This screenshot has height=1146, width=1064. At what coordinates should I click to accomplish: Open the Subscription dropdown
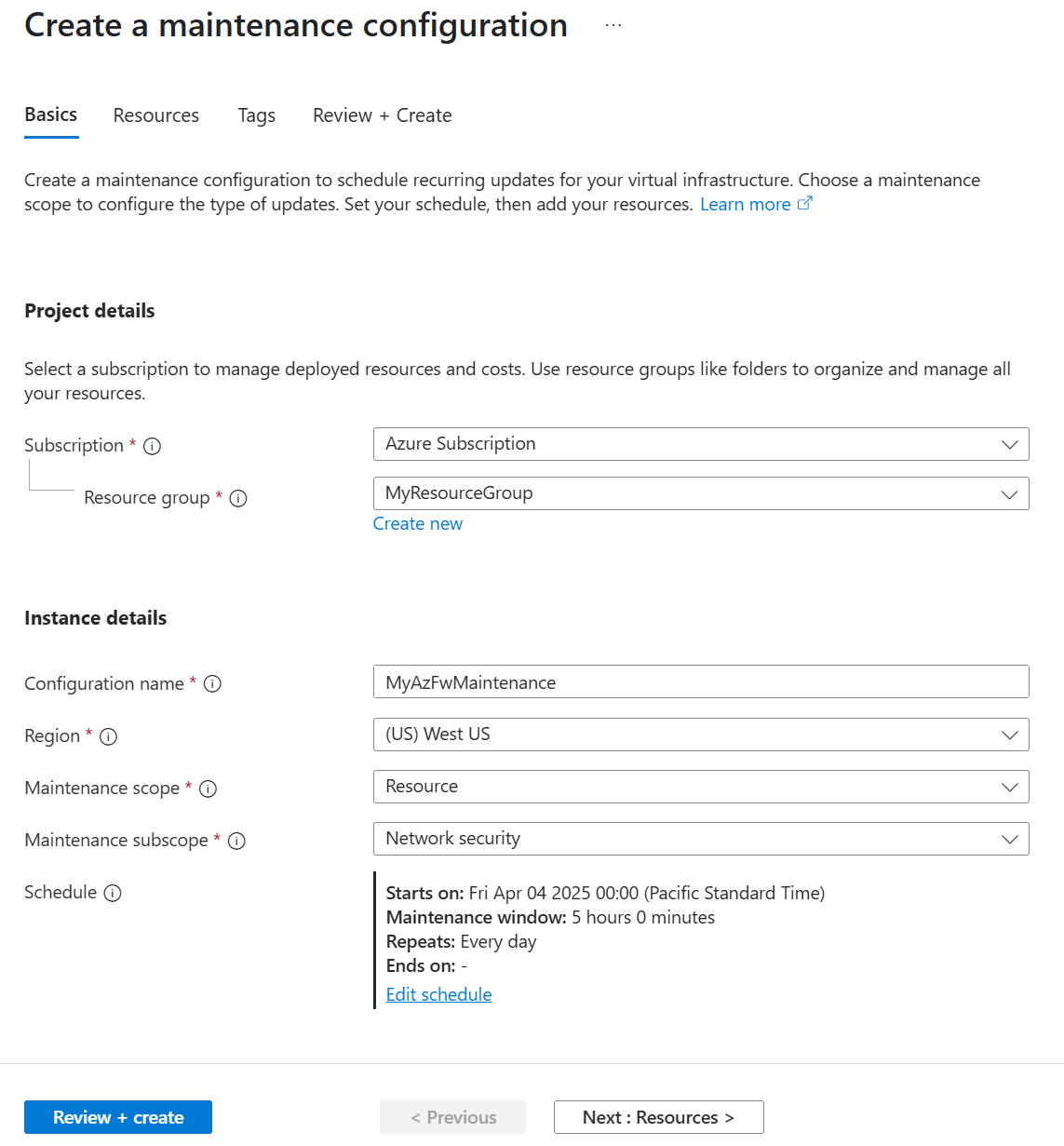pos(1009,444)
